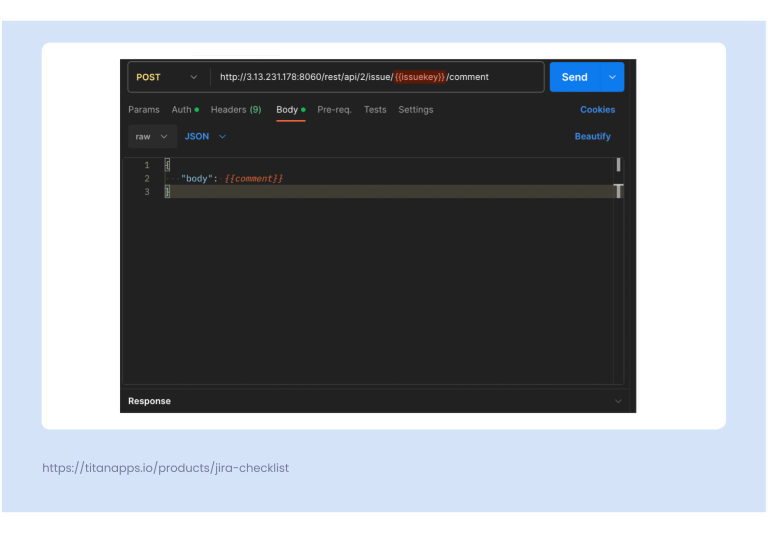Open the POST method dropdown
The width and height of the screenshot is (768, 533).
click(167, 77)
